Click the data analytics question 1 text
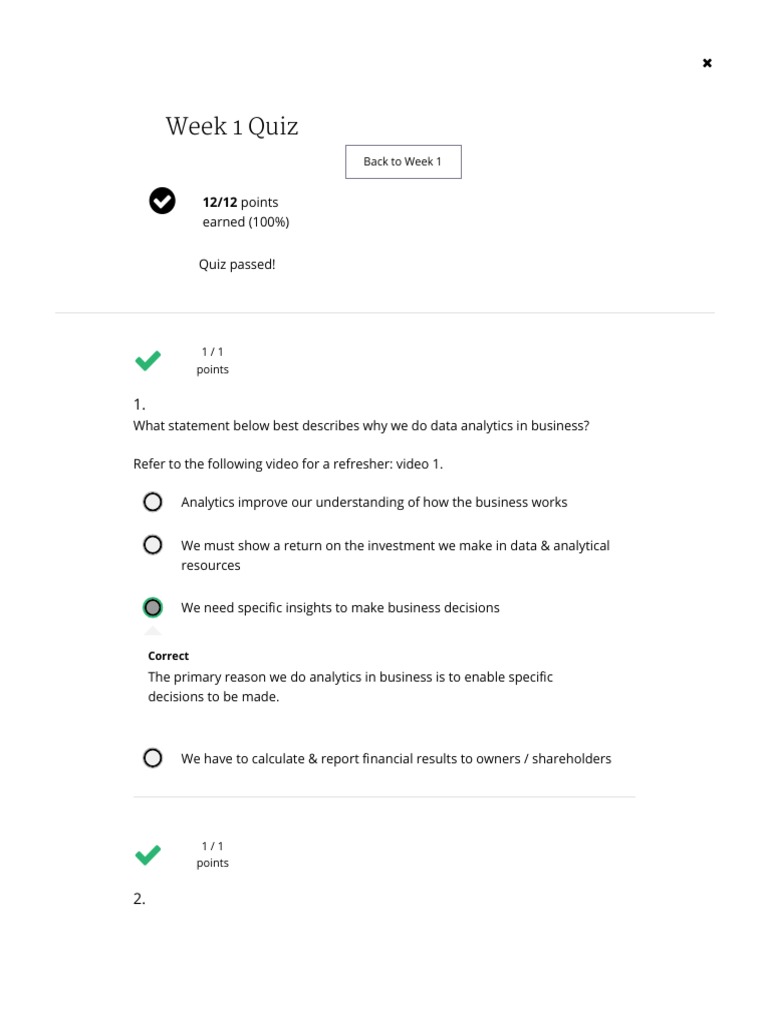 (x=361, y=426)
